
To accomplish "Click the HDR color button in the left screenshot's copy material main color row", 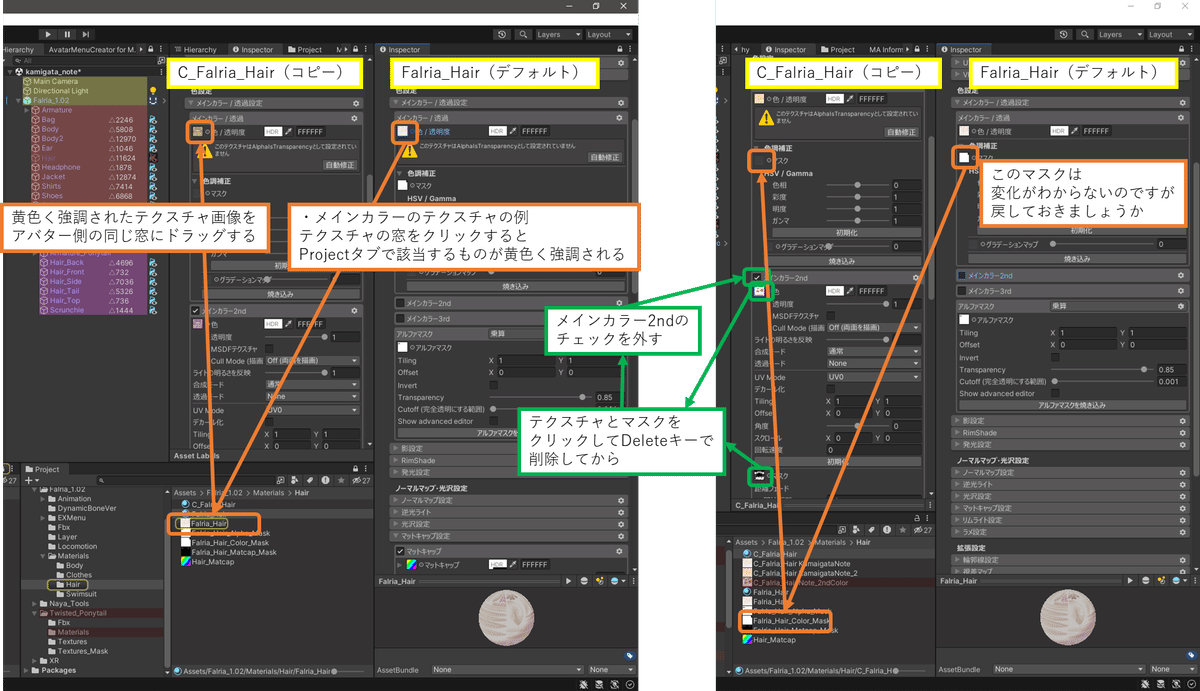I will click(x=272, y=131).
